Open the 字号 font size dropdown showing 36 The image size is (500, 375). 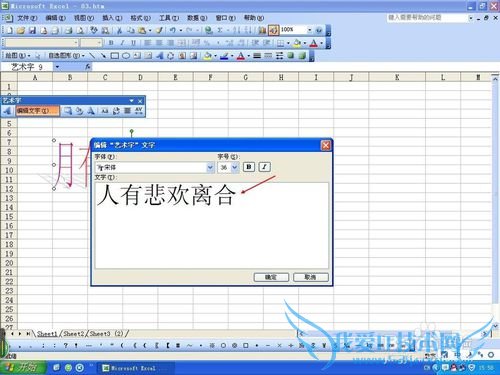click(235, 167)
